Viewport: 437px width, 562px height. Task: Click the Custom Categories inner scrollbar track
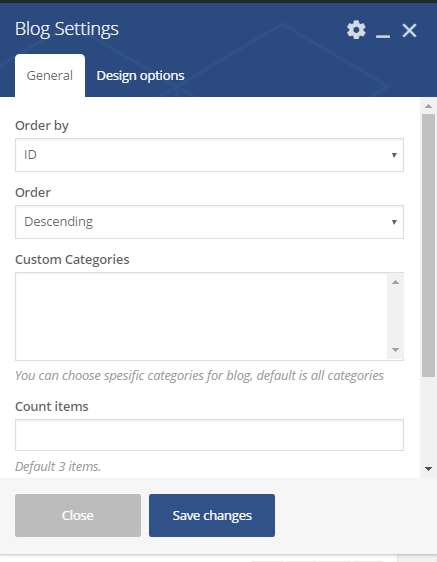(395, 316)
